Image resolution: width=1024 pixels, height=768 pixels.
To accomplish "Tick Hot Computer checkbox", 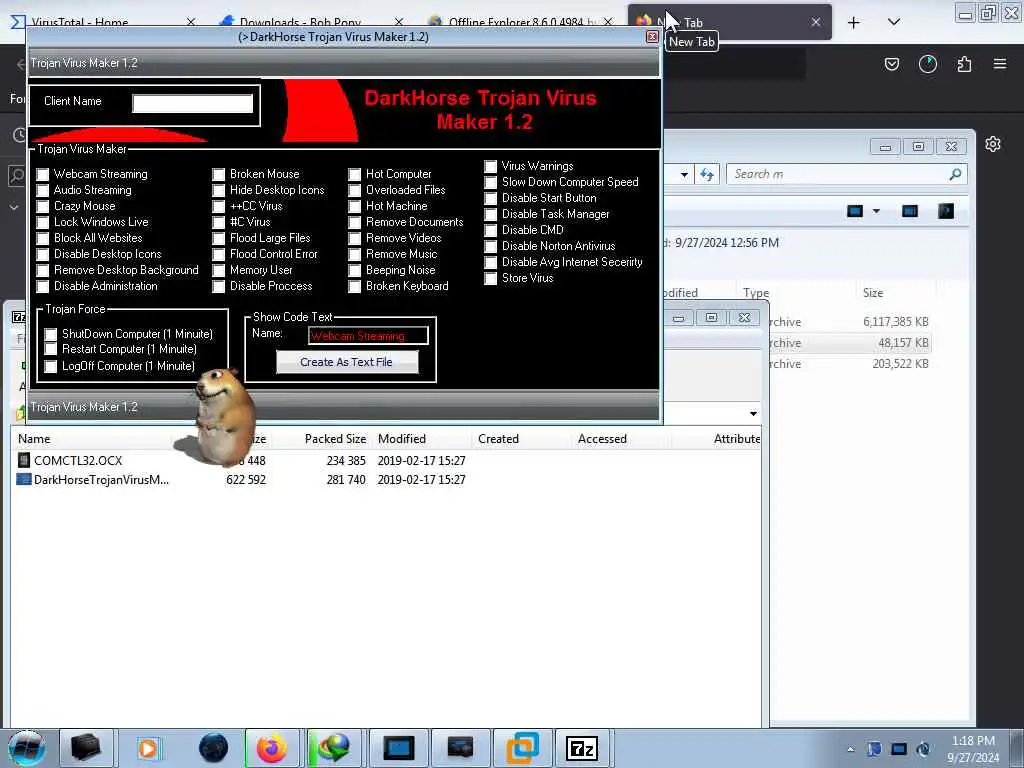I will coord(355,174).
